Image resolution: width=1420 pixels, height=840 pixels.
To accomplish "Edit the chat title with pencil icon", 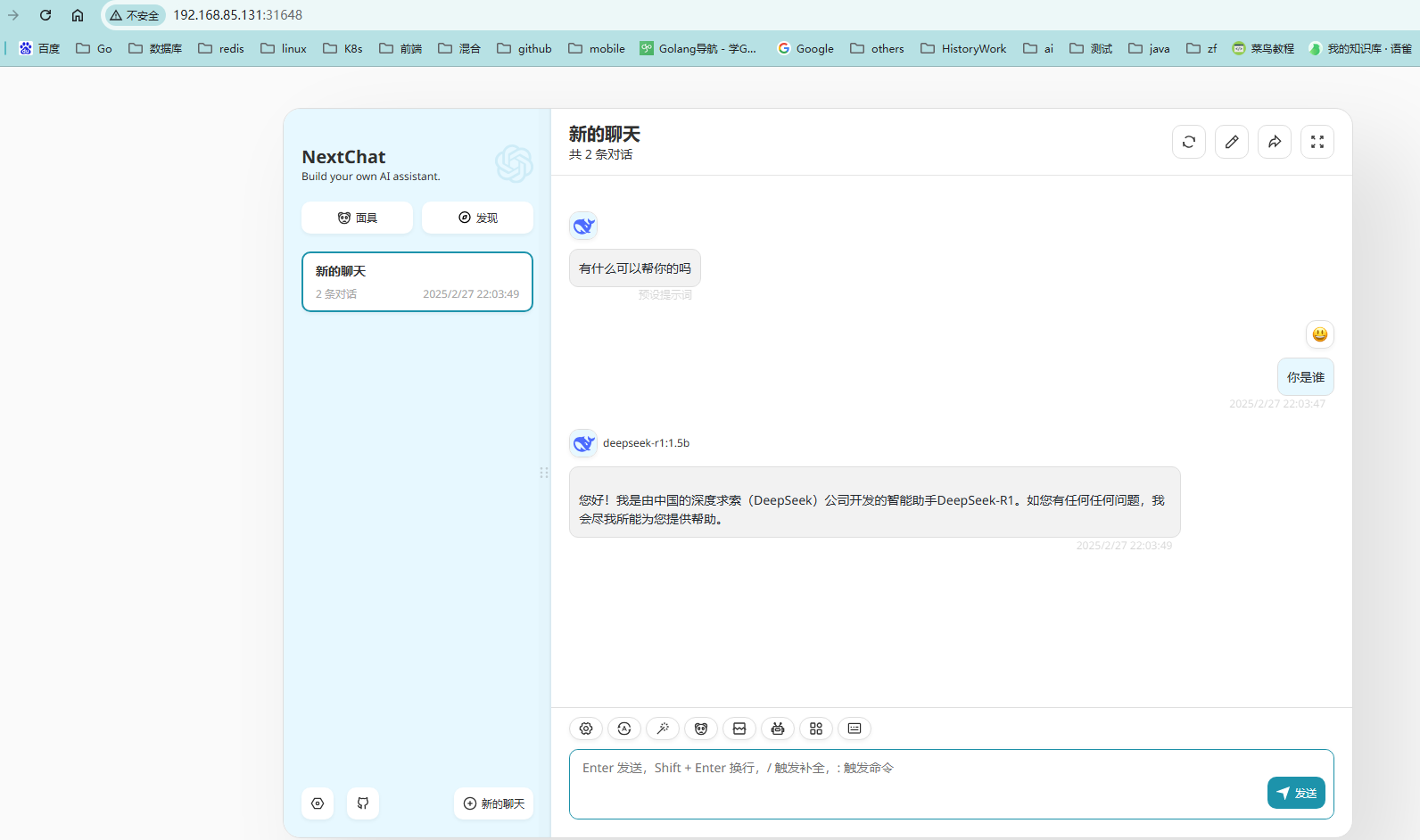I will tap(1232, 142).
